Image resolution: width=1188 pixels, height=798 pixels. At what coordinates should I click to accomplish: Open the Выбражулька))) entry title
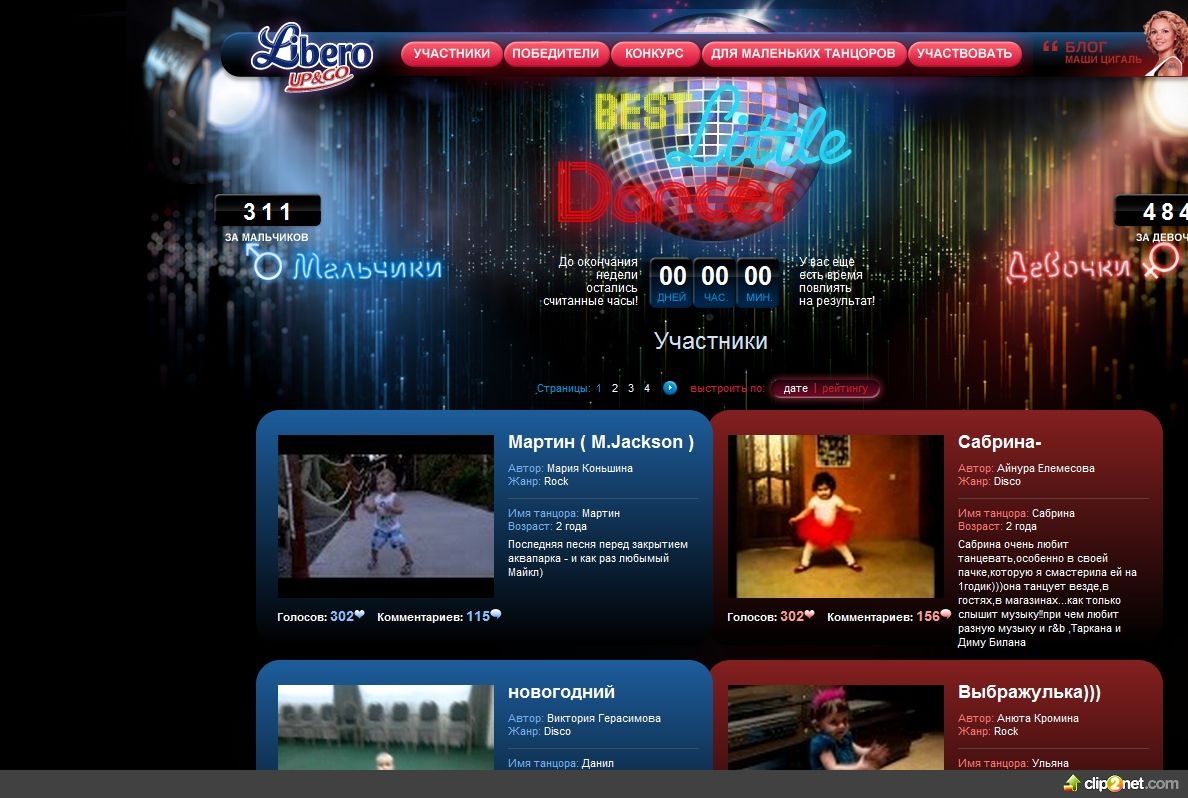[1029, 692]
